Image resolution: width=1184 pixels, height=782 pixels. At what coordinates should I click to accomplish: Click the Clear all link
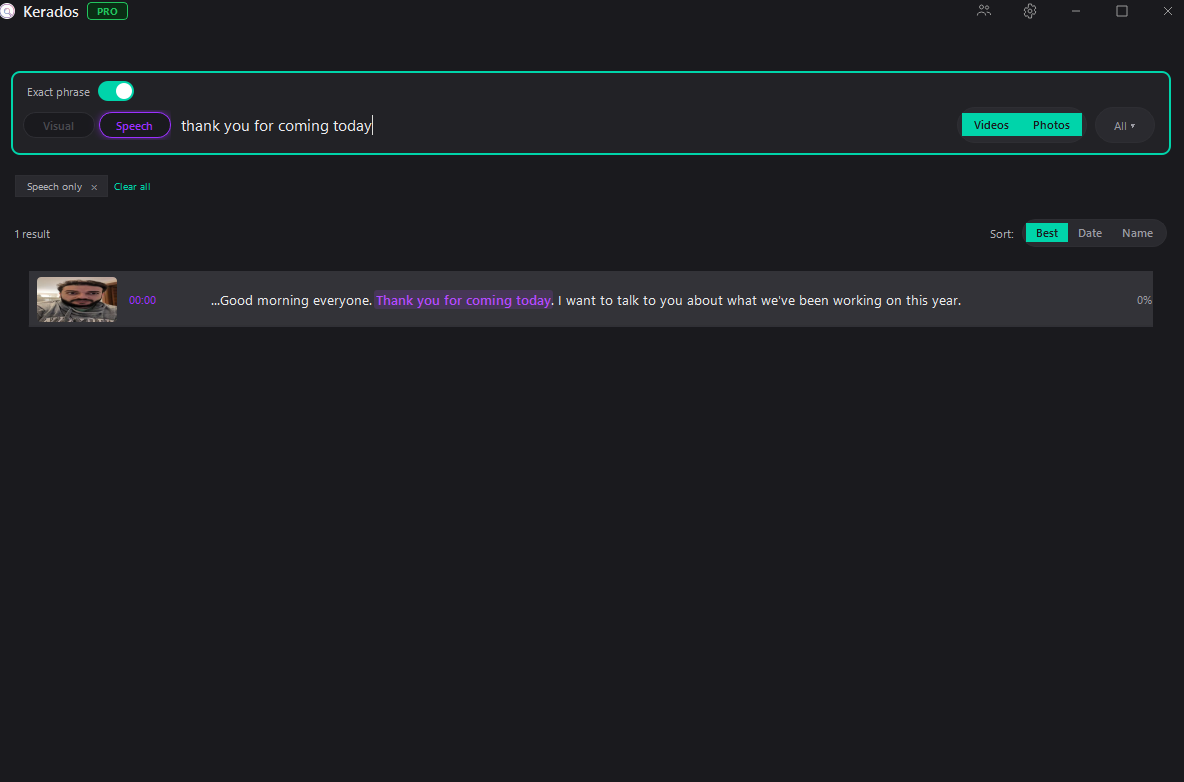[132, 186]
